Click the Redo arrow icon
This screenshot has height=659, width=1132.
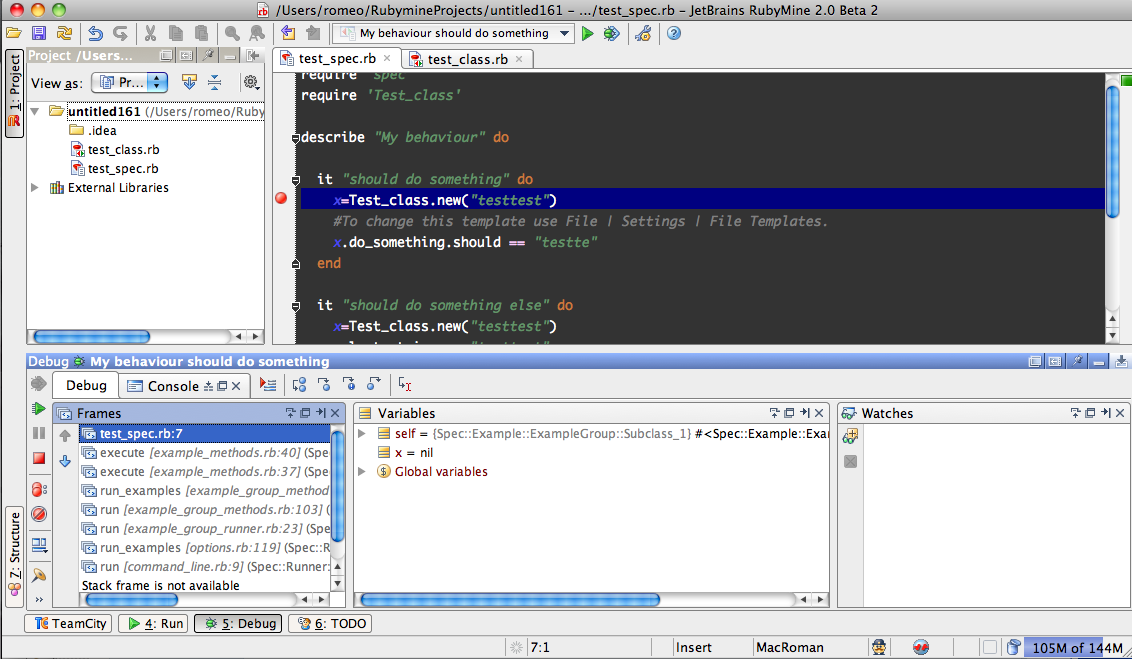pyautogui.click(x=120, y=33)
